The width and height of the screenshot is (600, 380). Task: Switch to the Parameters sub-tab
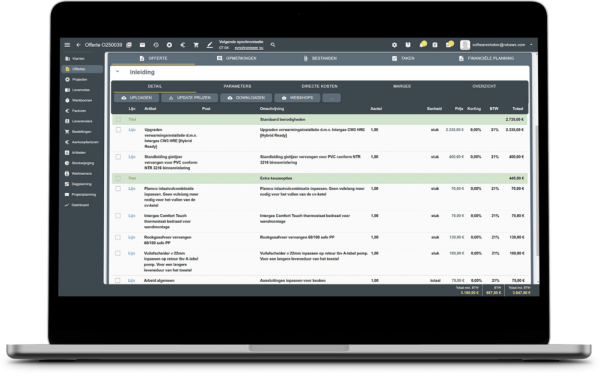[x=237, y=86]
